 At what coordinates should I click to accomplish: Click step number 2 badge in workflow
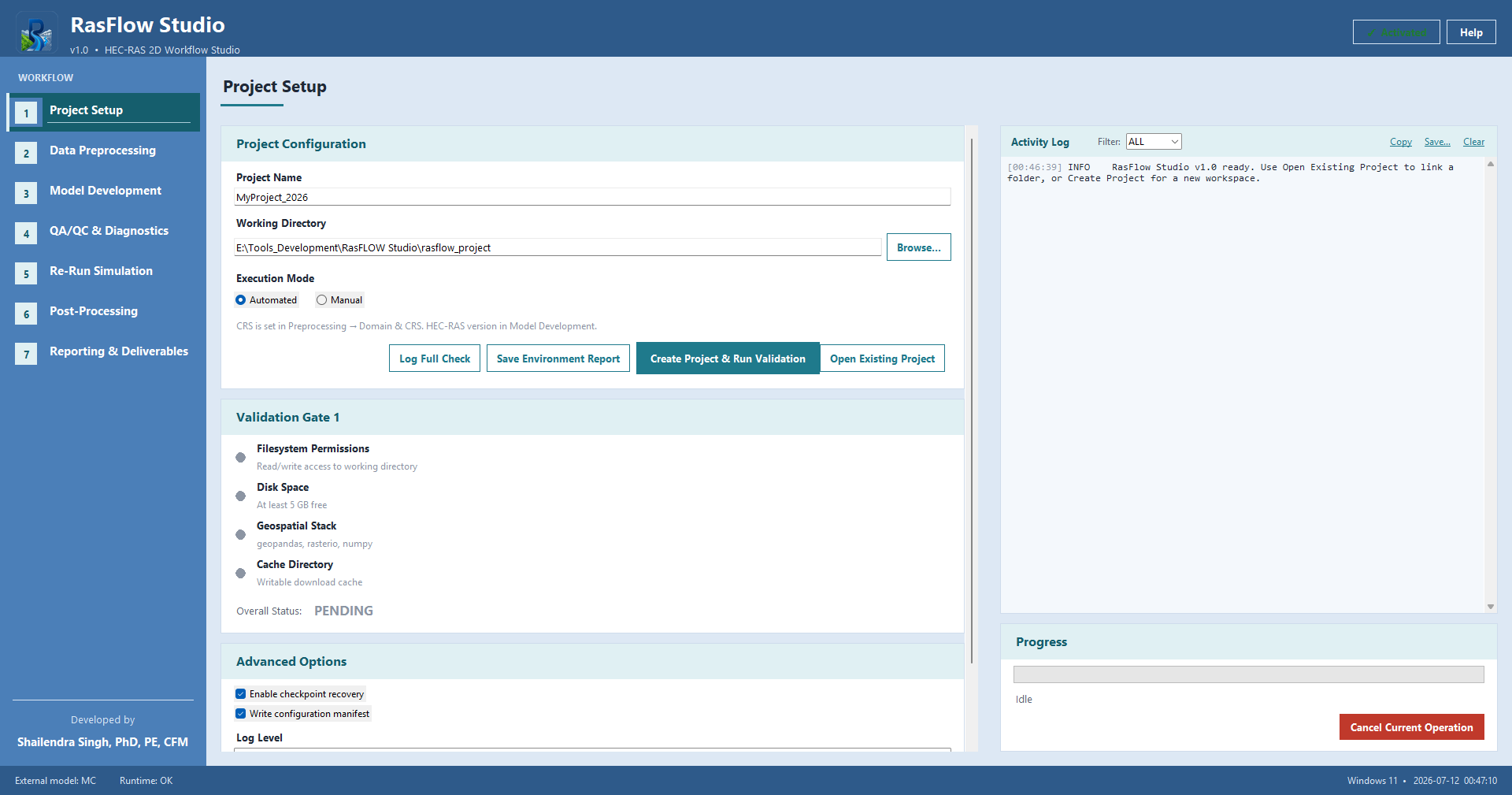[x=26, y=153]
